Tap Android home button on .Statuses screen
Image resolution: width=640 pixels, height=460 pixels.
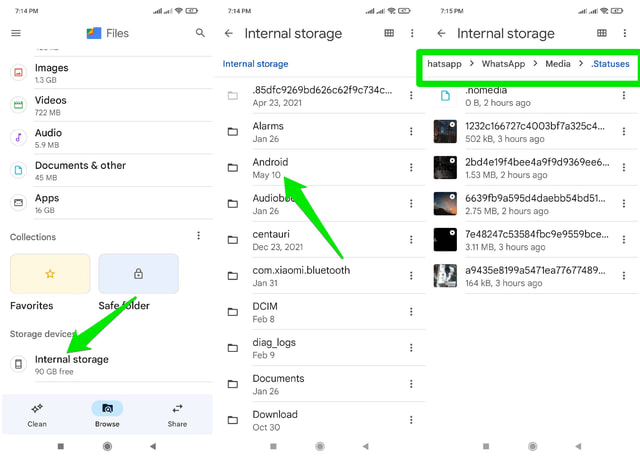click(x=533, y=447)
